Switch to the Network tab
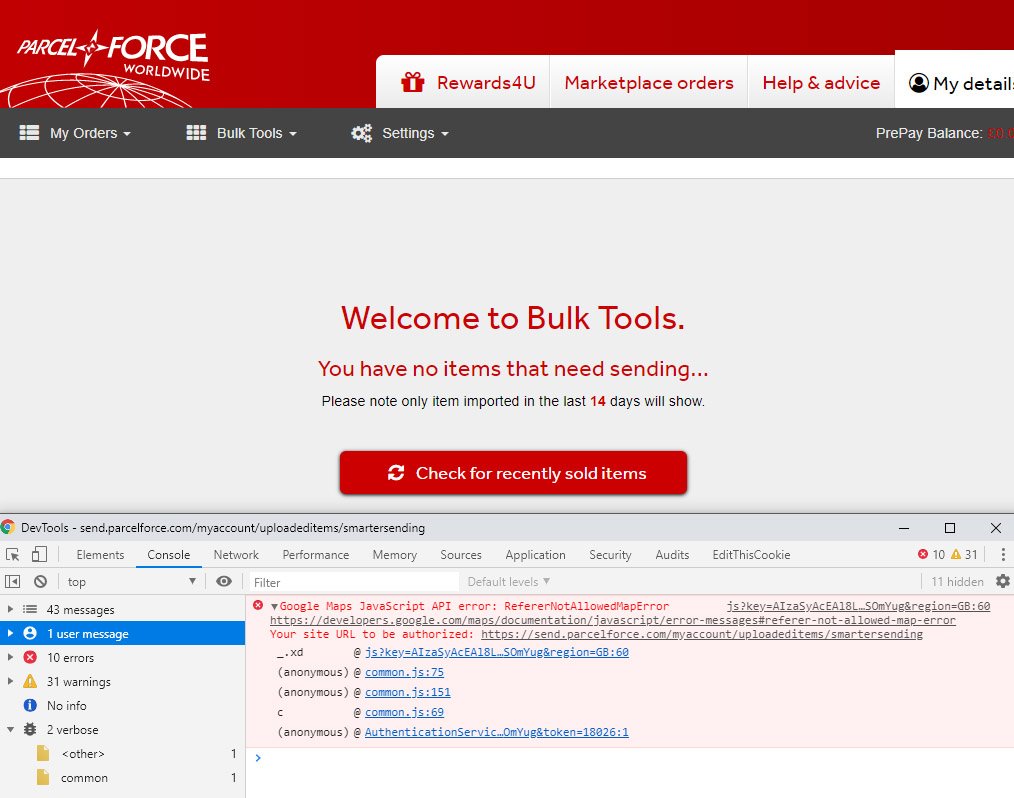The width and height of the screenshot is (1014, 798). pos(236,555)
